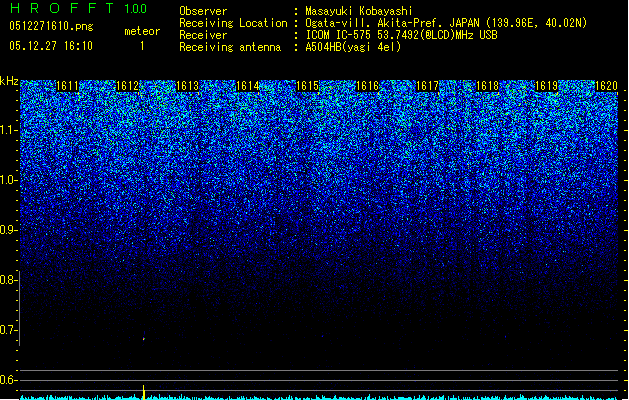
Task: Click the kHz axis unit label
Action: 9,81
